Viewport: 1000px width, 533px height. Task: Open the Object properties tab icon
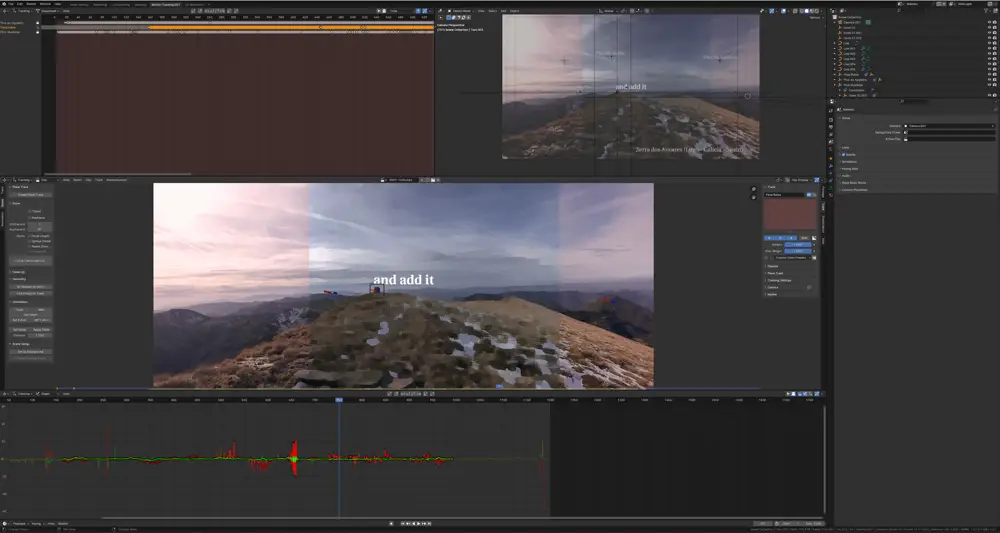pyautogui.click(x=831, y=158)
